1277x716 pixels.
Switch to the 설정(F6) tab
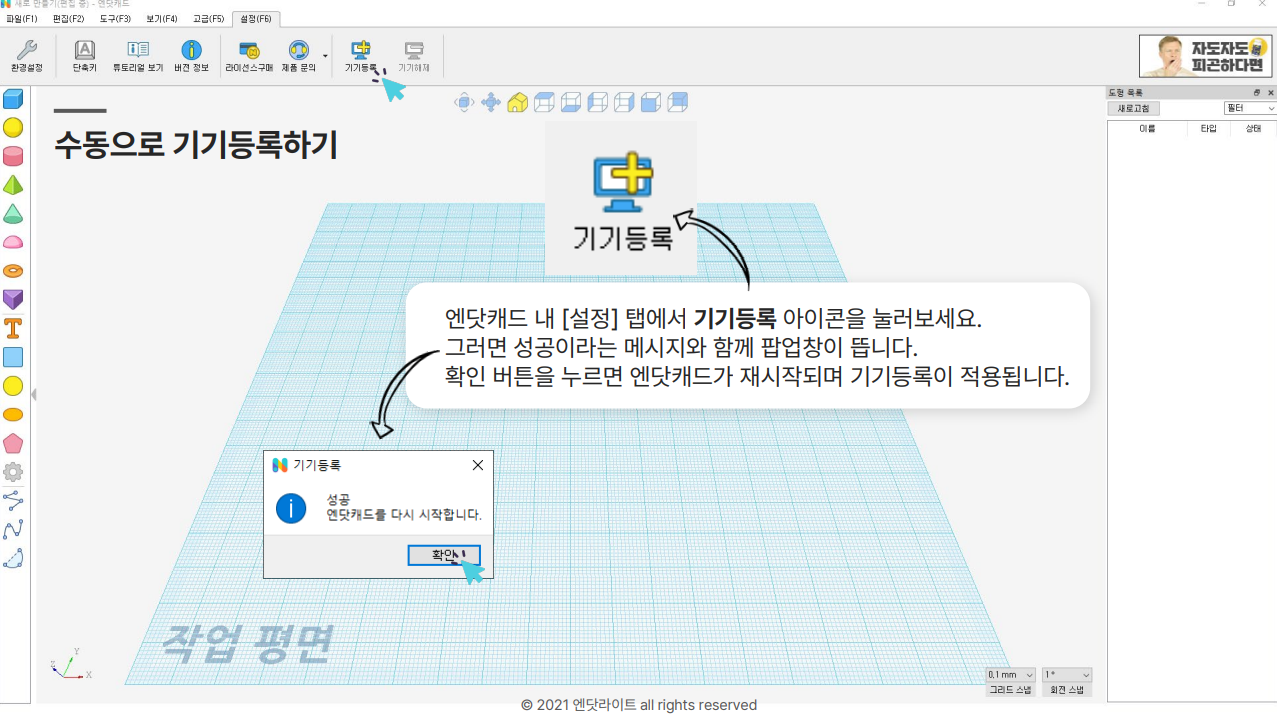[x=256, y=19]
